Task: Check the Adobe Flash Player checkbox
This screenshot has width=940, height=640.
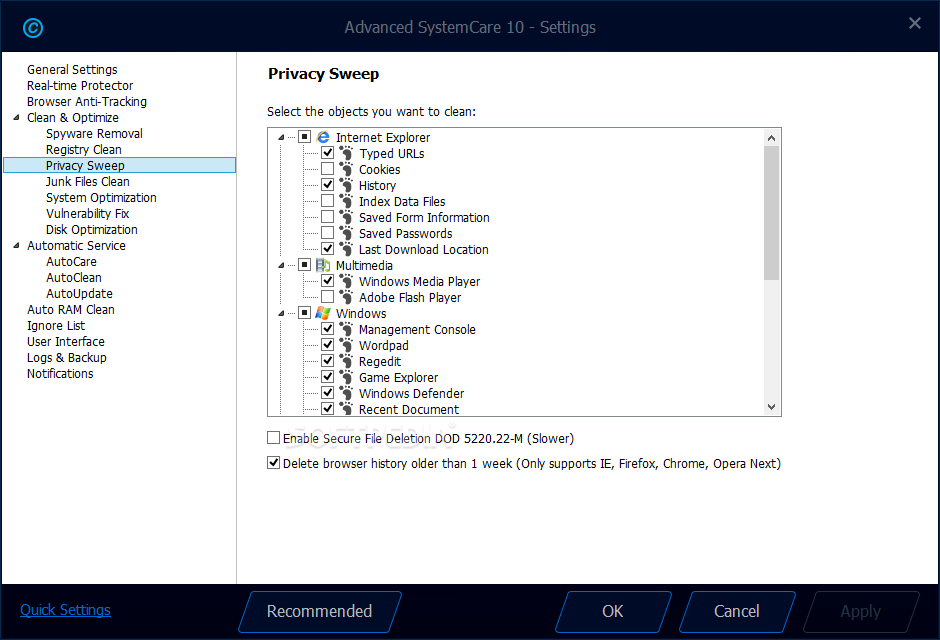Action: coord(327,297)
